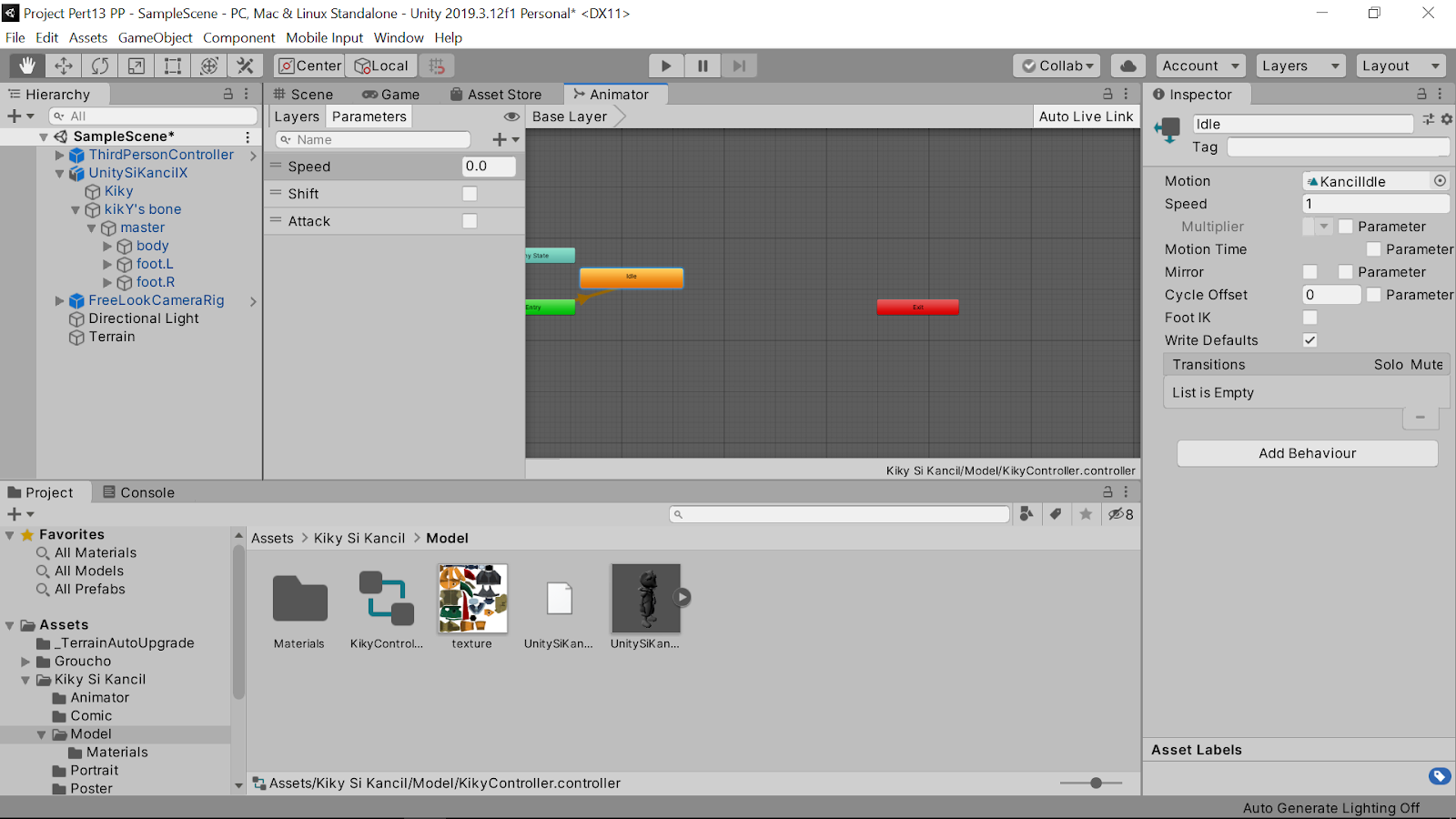Screen dimensions: 1456x819
Task: Enable Foot IK checkbox
Action: tap(1310, 318)
